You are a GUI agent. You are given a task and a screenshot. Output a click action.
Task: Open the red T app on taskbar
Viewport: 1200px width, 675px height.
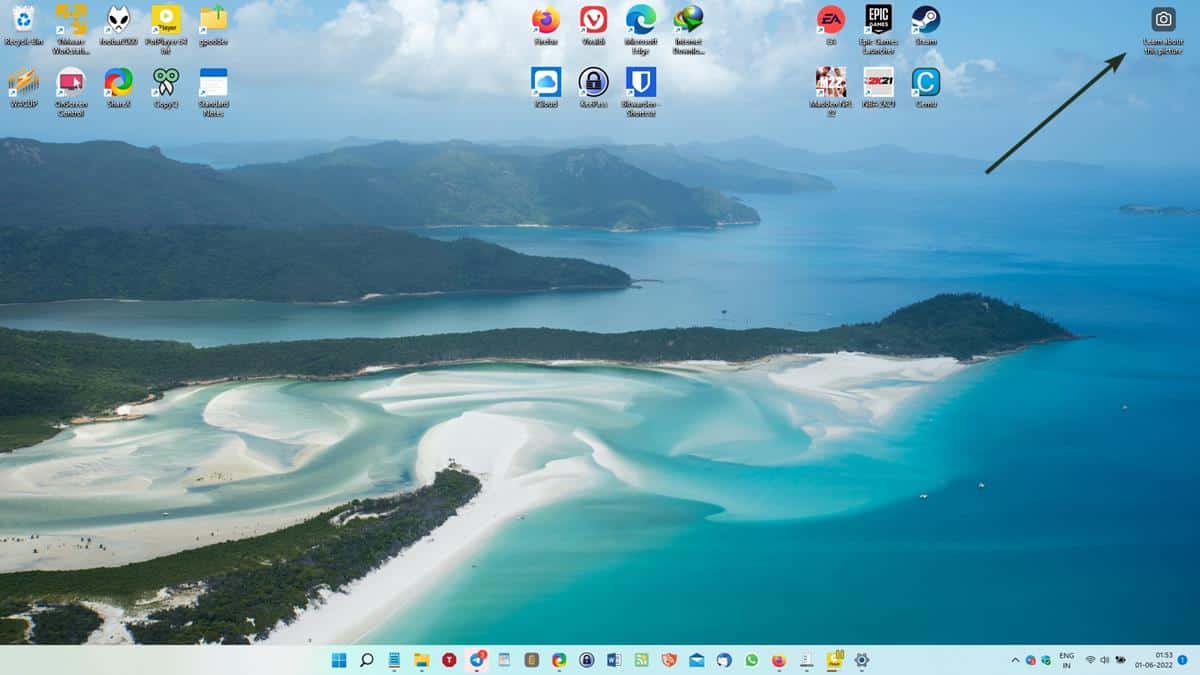449,660
